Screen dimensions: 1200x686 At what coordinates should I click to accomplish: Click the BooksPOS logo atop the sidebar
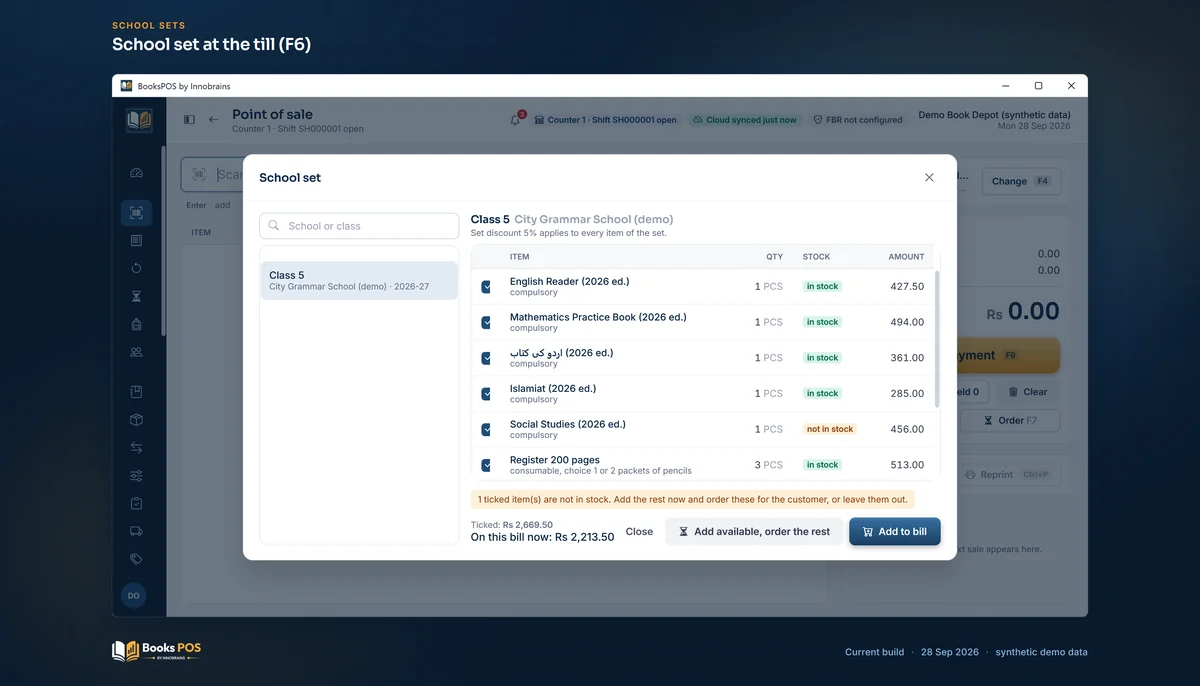pos(138,121)
